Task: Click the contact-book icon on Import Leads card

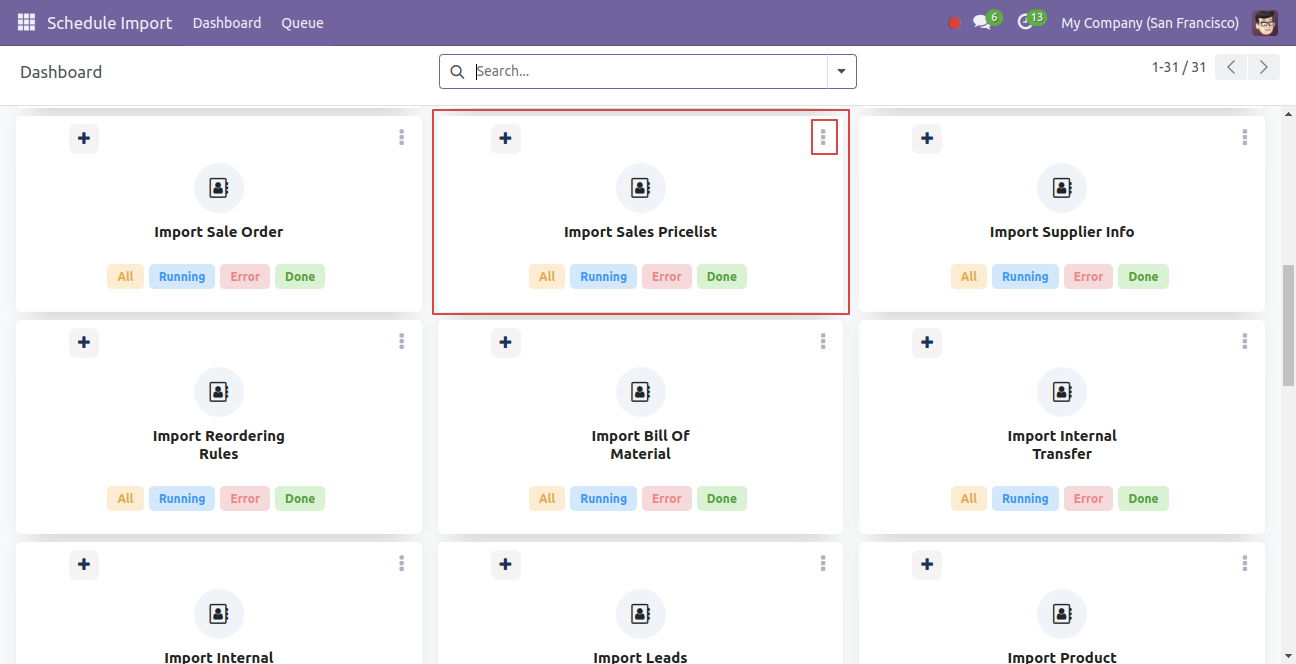Action: (641, 614)
